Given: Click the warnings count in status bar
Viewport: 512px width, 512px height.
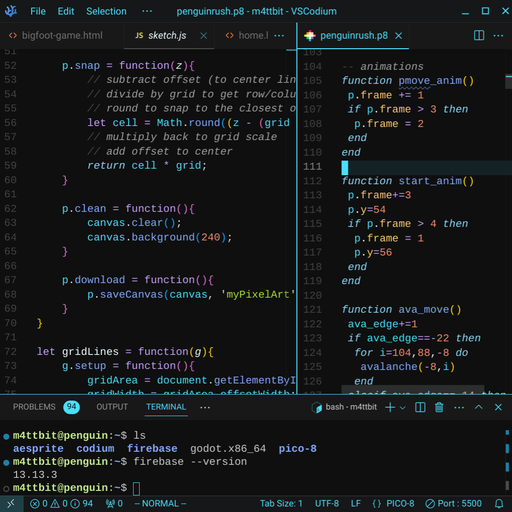Looking at the screenshot, I should coord(59,503).
